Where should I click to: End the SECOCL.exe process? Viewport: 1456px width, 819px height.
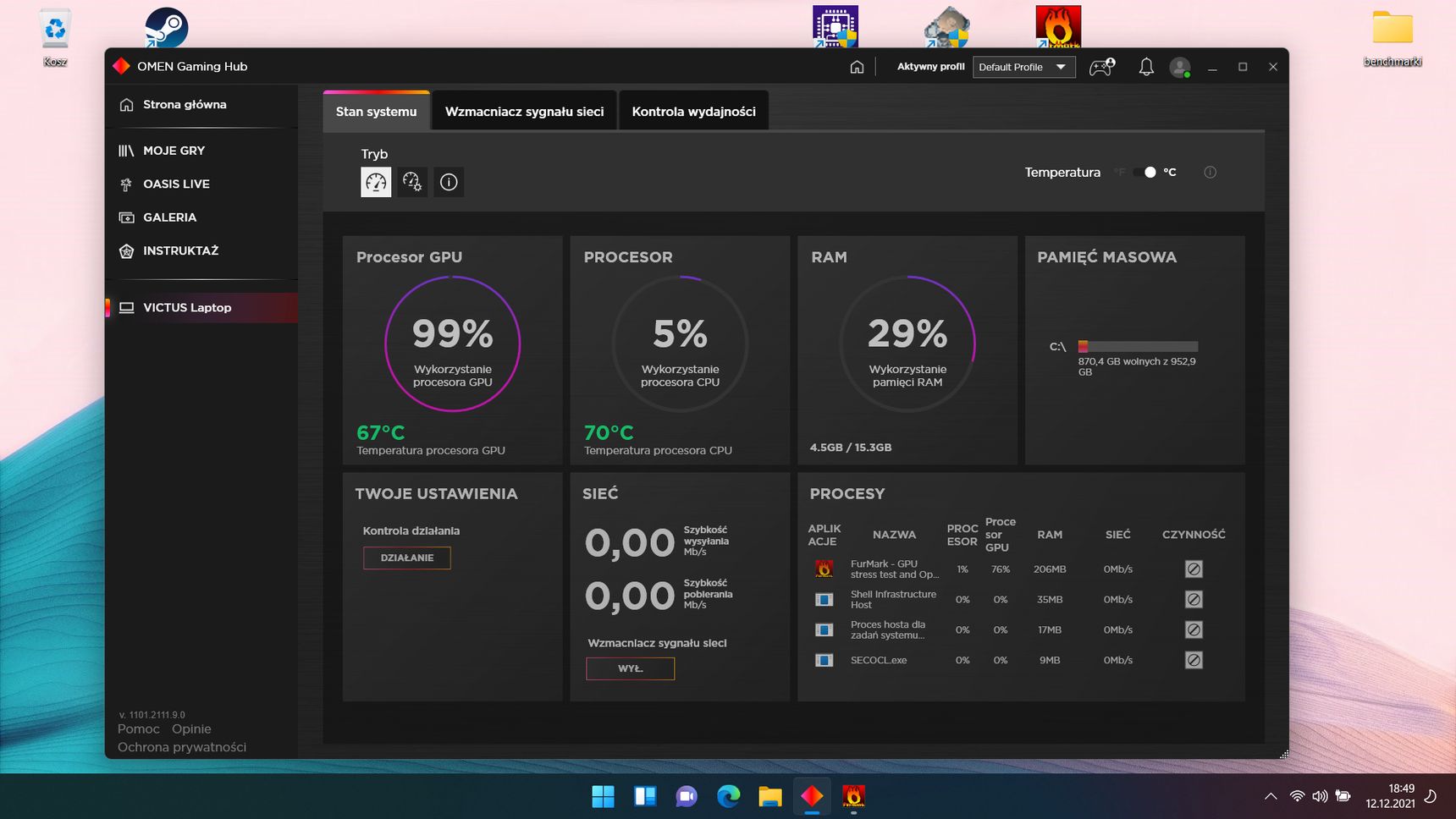(1194, 660)
